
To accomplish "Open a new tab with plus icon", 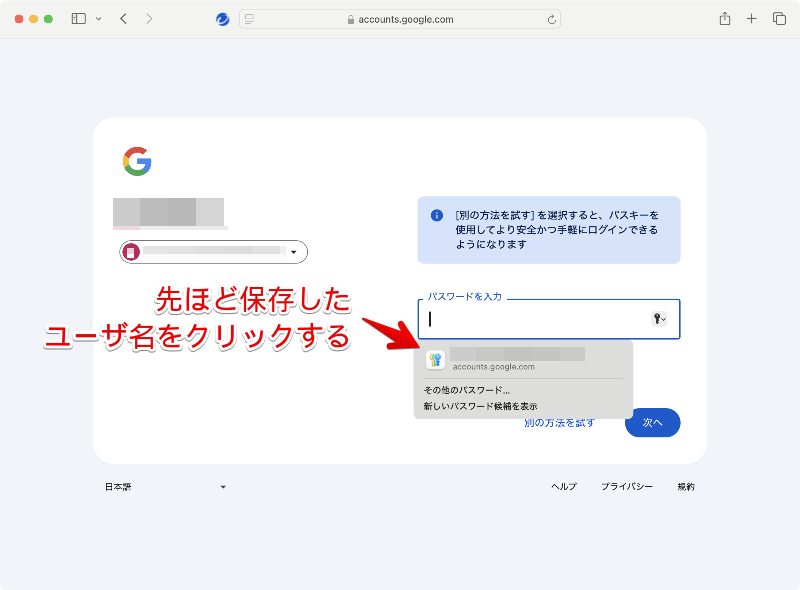I will (x=752, y=19).
